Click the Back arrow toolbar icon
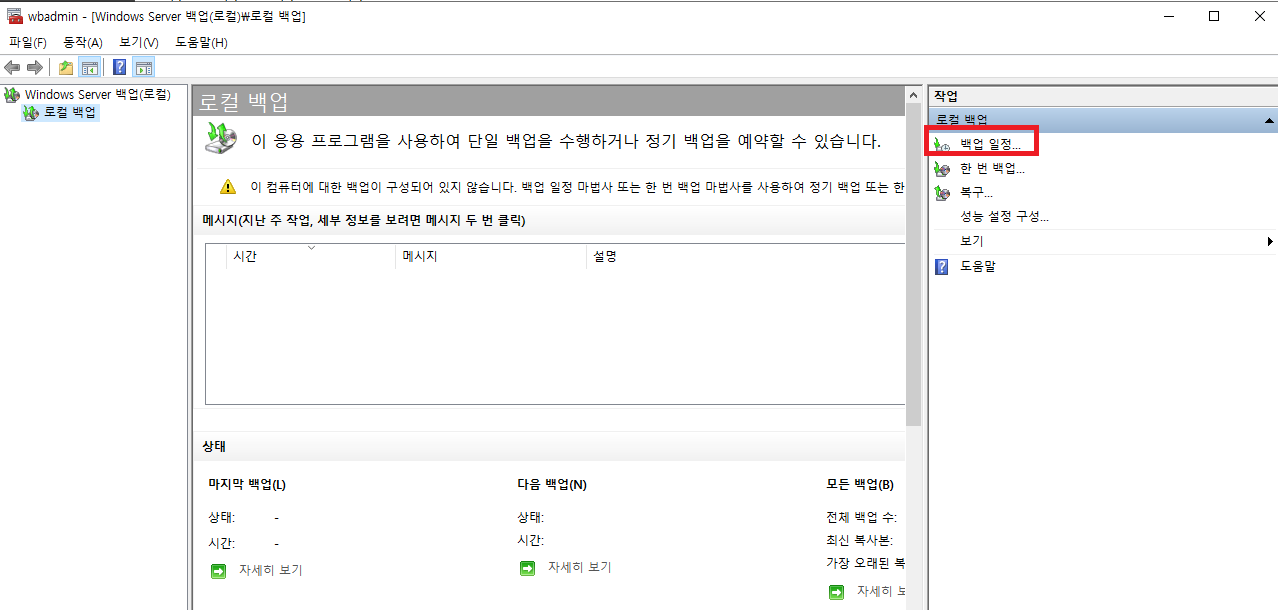Image resolution: width=1278 pixels, height=610 pixels. coord(12,67)
